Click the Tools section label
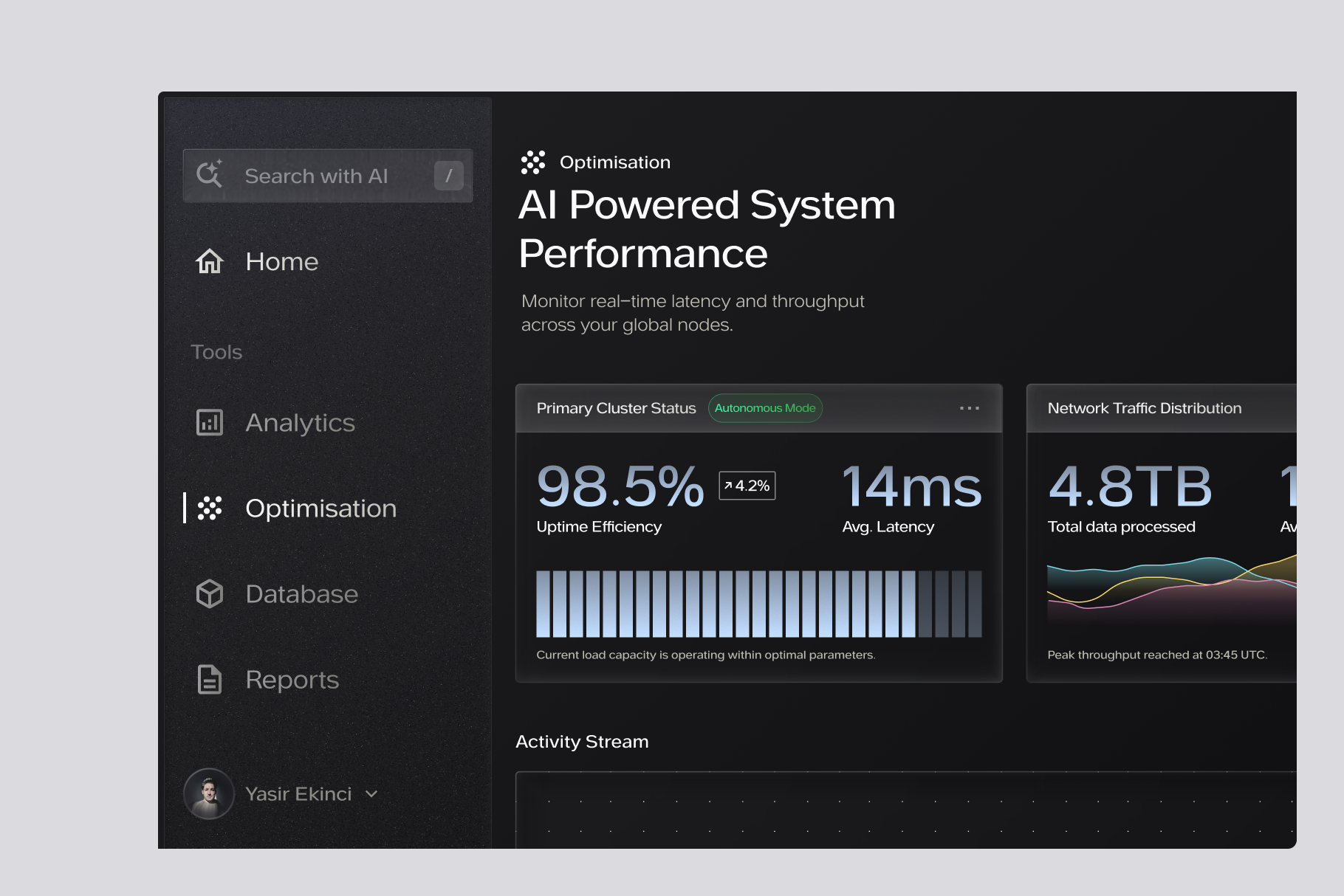 (216, 352)
